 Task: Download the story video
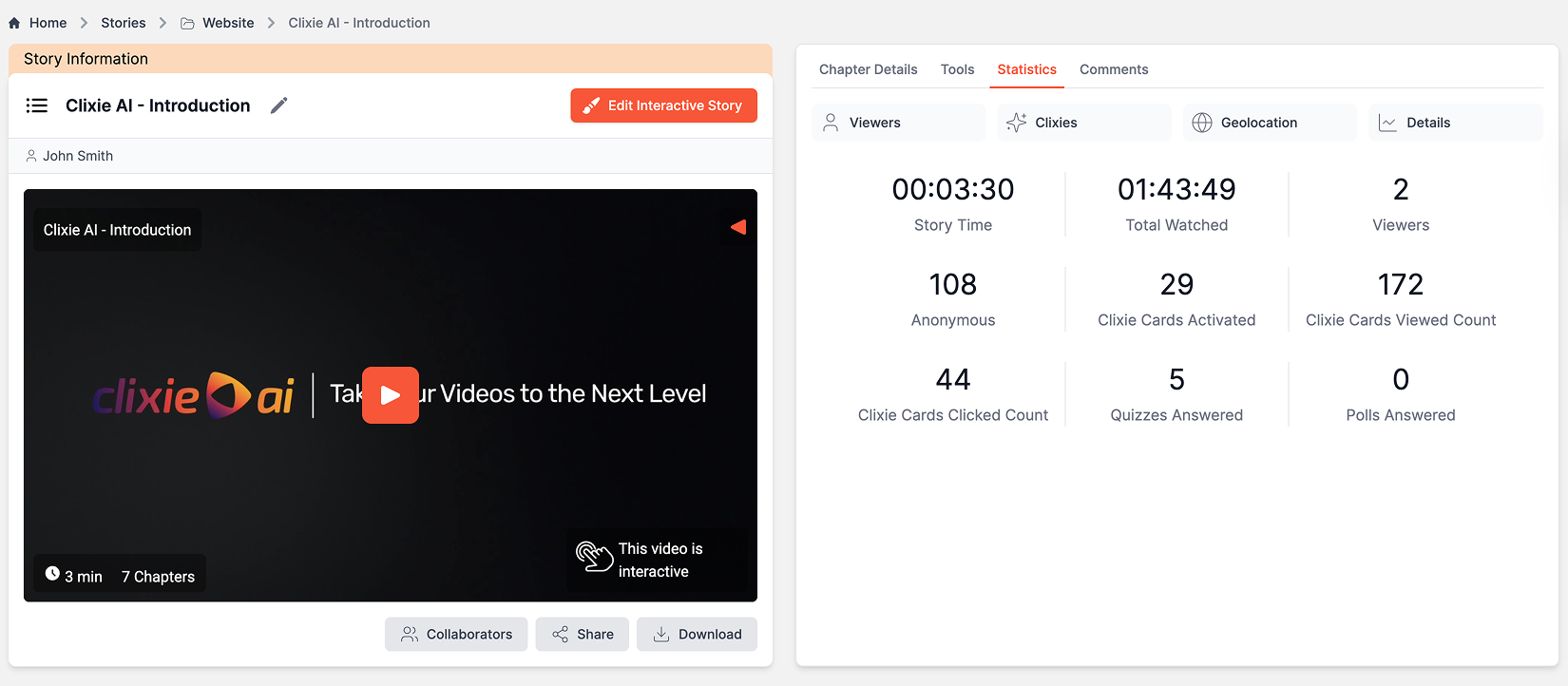coord(697,635)
